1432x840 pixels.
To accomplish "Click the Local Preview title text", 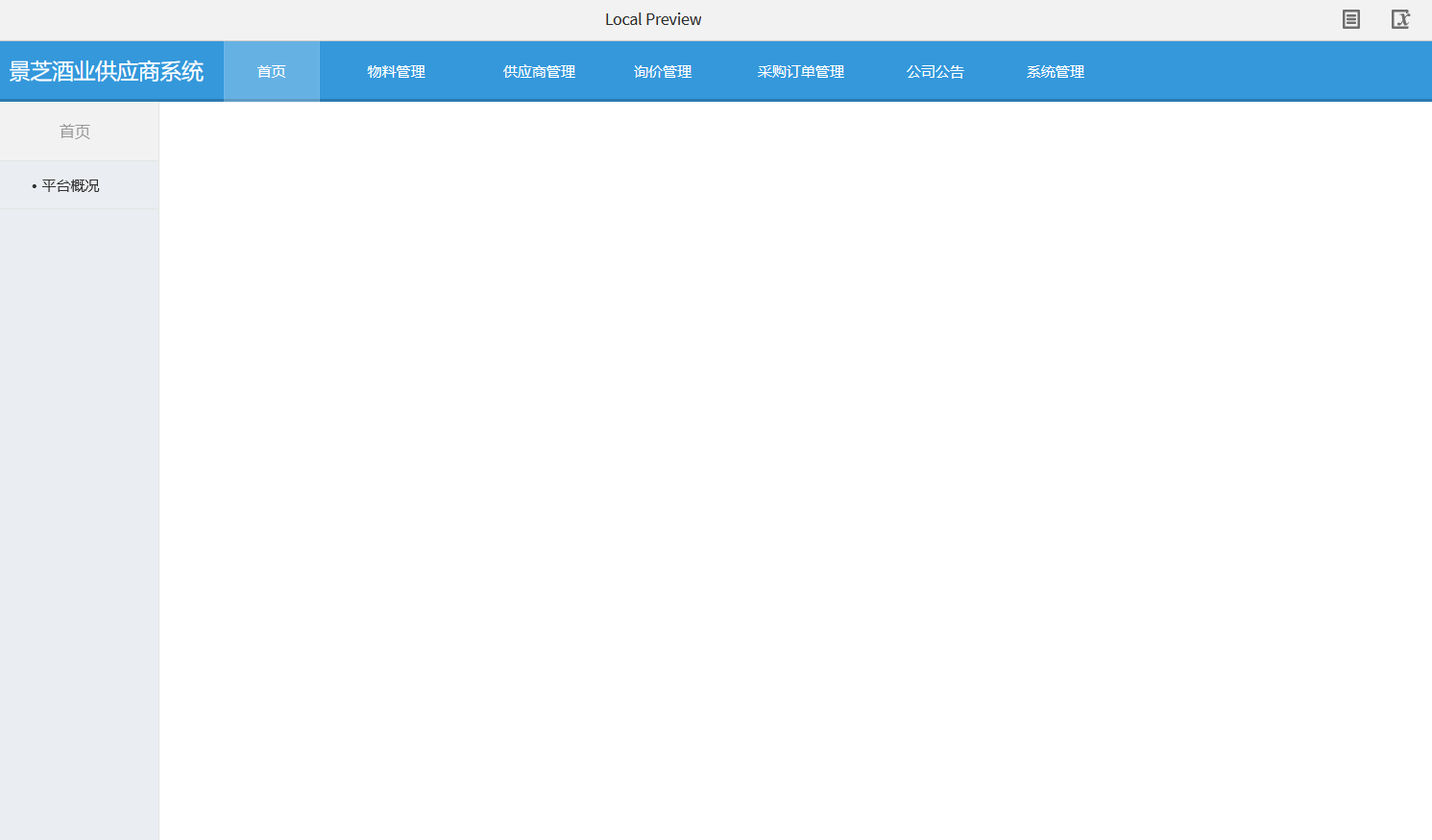I will pos(653,19).
